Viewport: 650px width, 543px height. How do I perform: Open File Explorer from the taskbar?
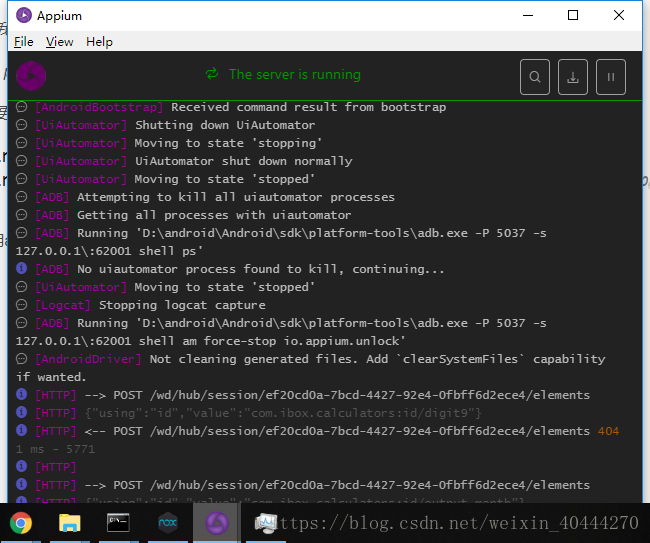(x=70, y=523)
